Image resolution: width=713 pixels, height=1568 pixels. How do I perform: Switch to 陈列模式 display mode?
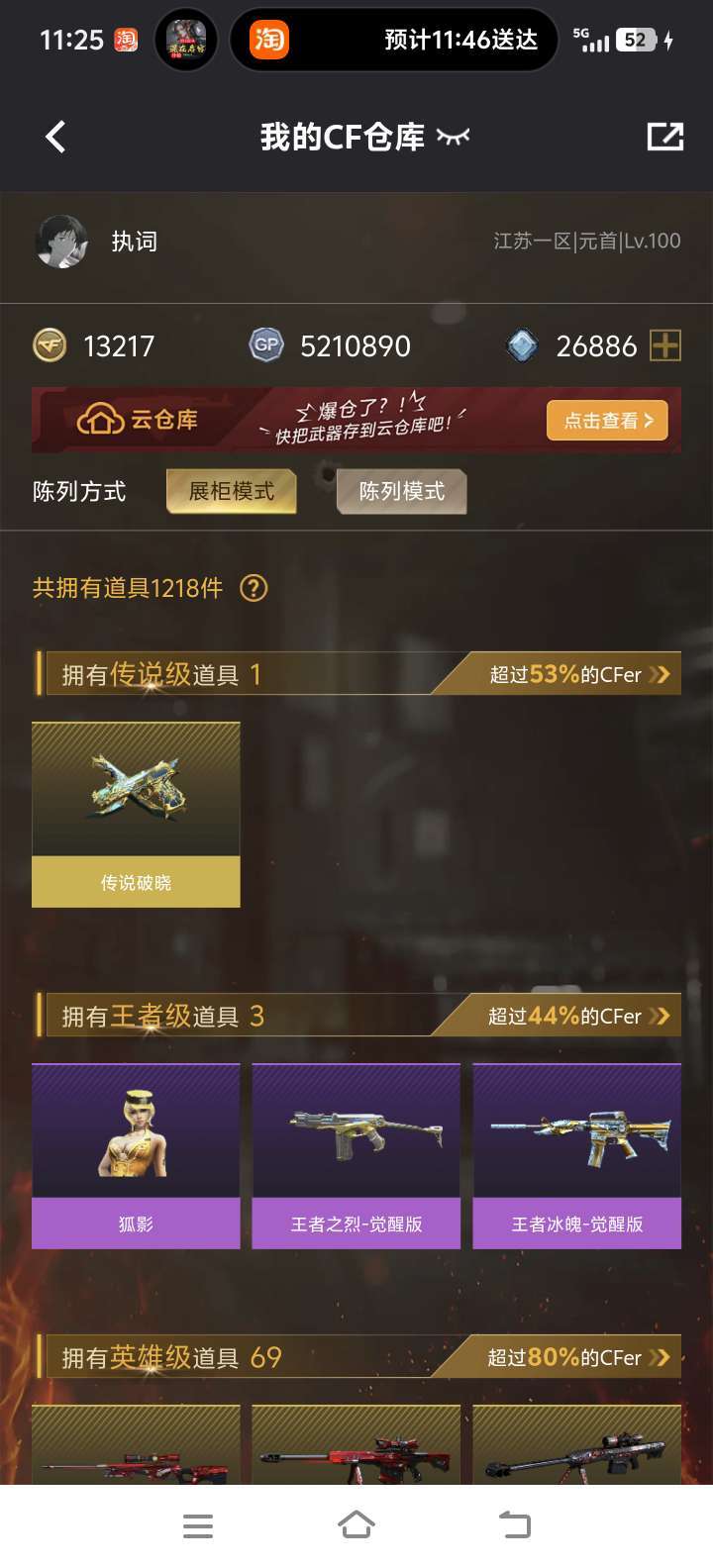[401, 492]
